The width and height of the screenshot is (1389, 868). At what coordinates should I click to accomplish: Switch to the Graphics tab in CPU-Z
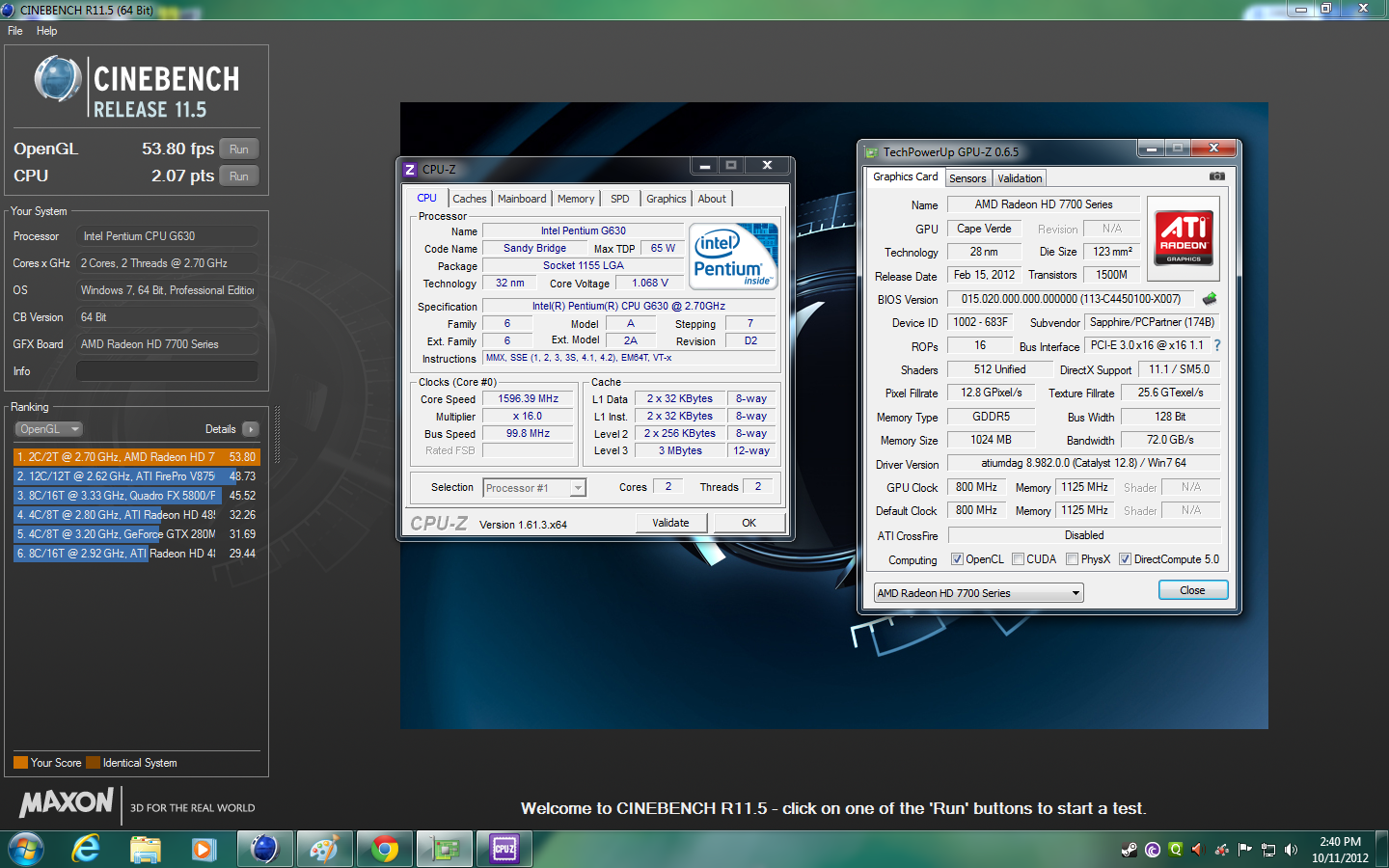pos(667,199)
